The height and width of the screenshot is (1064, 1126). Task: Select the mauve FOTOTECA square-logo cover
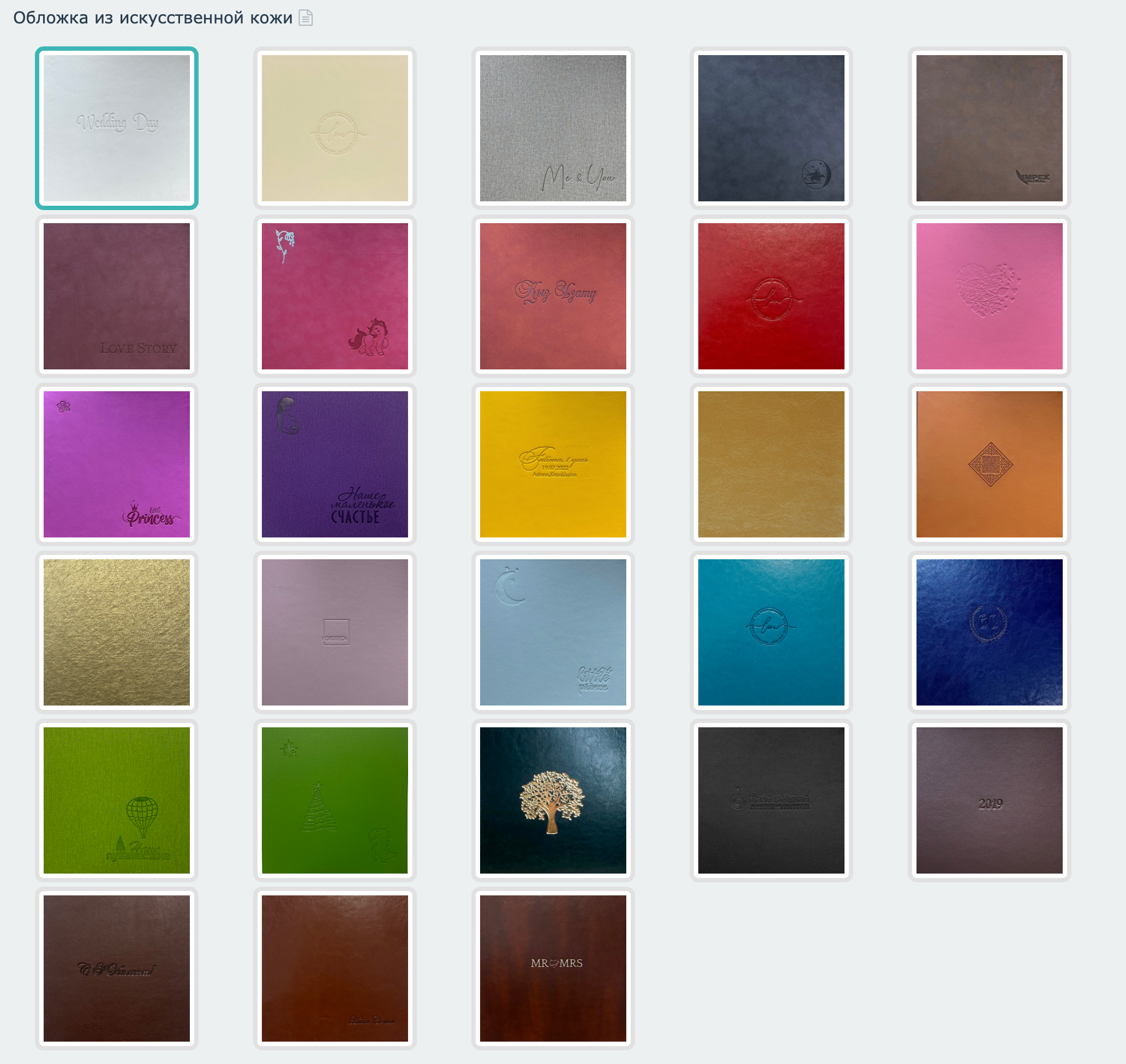point(334,632)
